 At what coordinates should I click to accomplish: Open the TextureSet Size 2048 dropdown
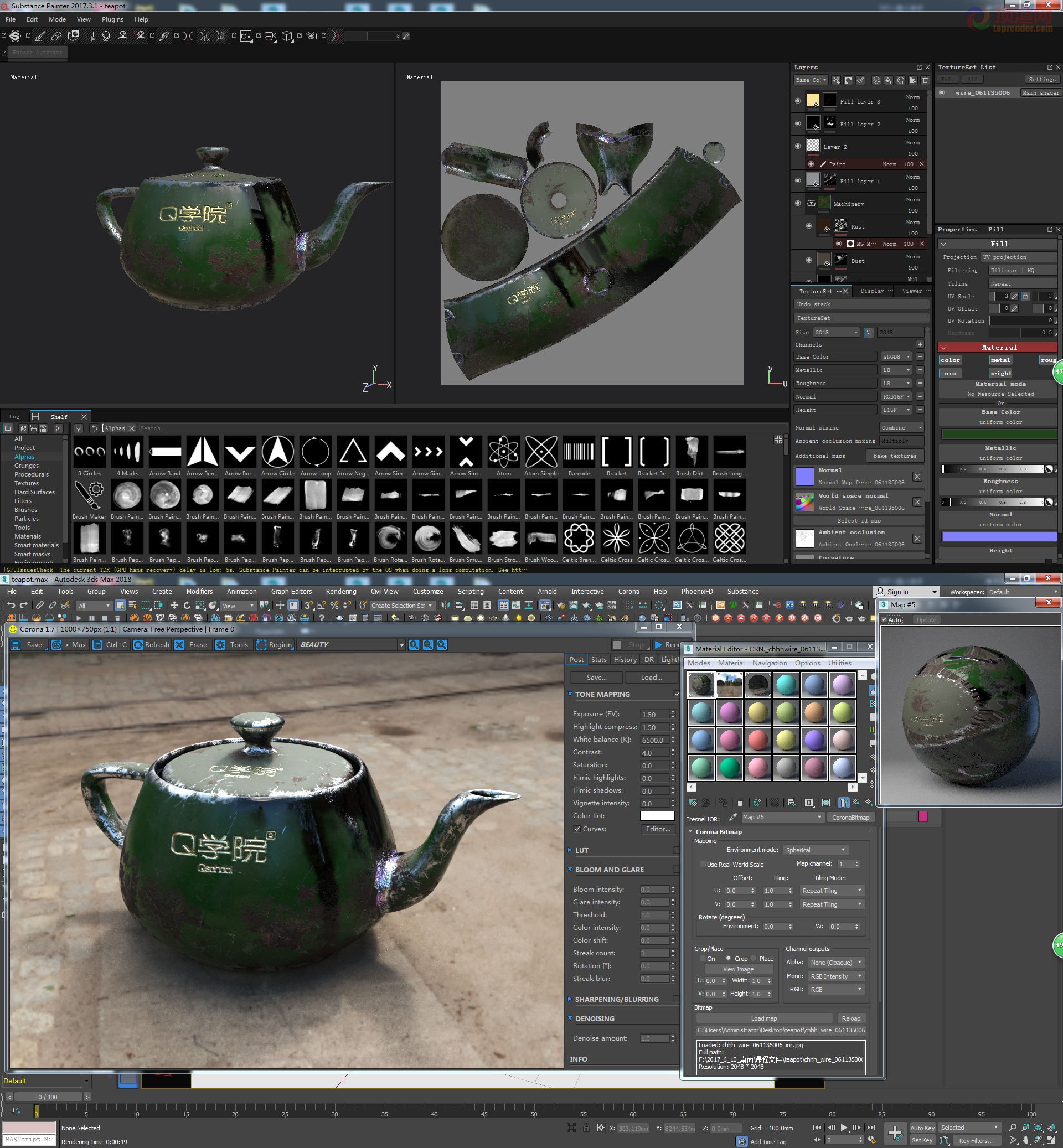point(837,333)
